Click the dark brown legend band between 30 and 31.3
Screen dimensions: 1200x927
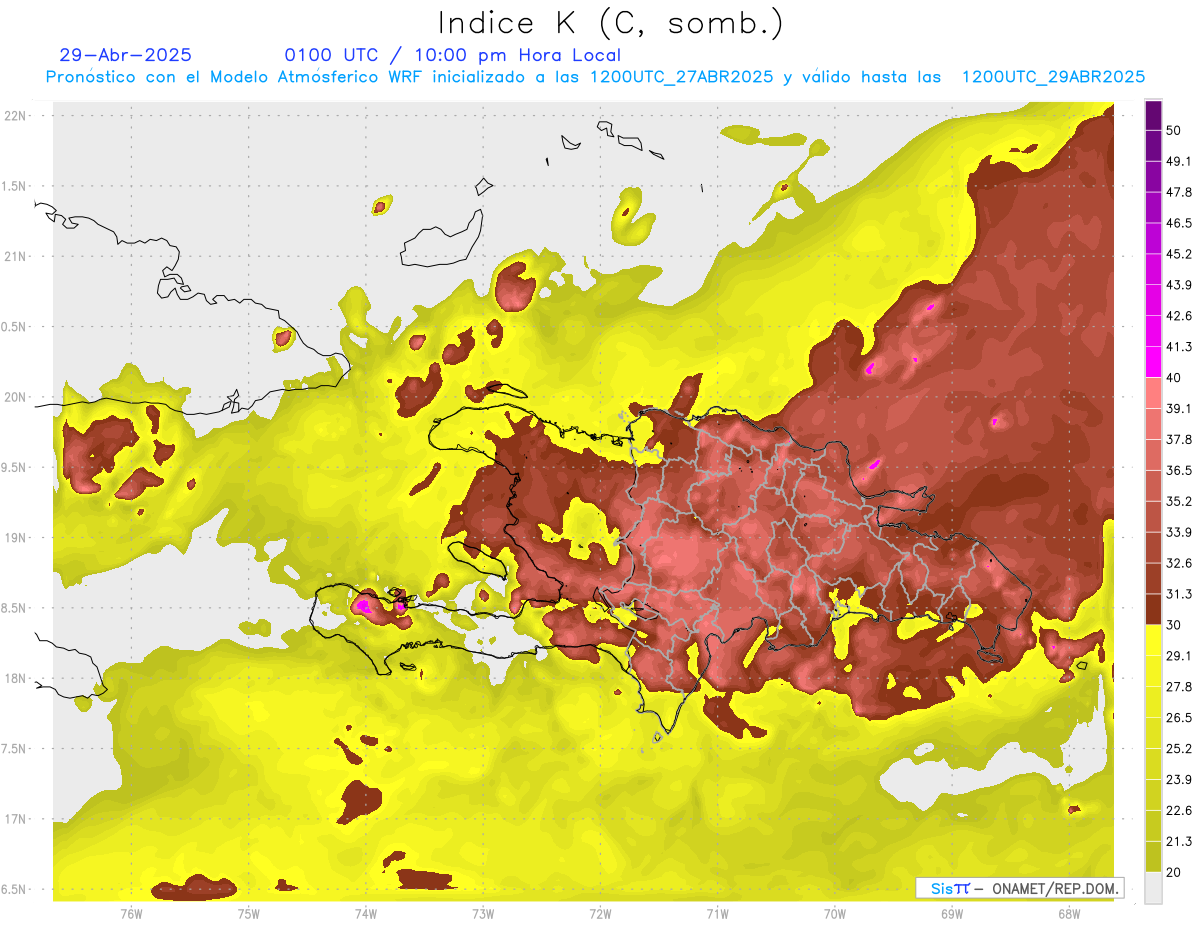1153,609
